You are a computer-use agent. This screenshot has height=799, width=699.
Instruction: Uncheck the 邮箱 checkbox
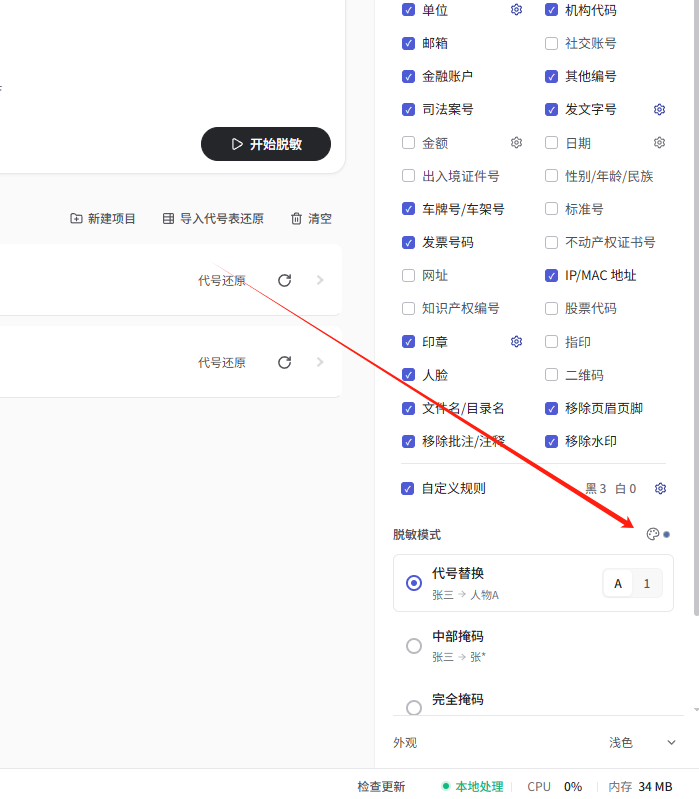pyautogui.click(x=408, y=43)
